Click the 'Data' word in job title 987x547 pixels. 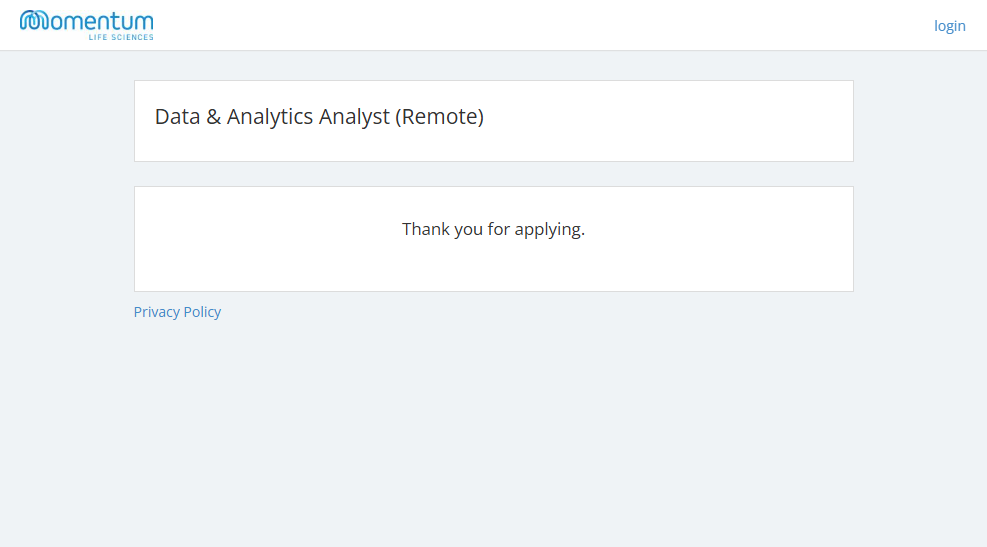(178, 117)
